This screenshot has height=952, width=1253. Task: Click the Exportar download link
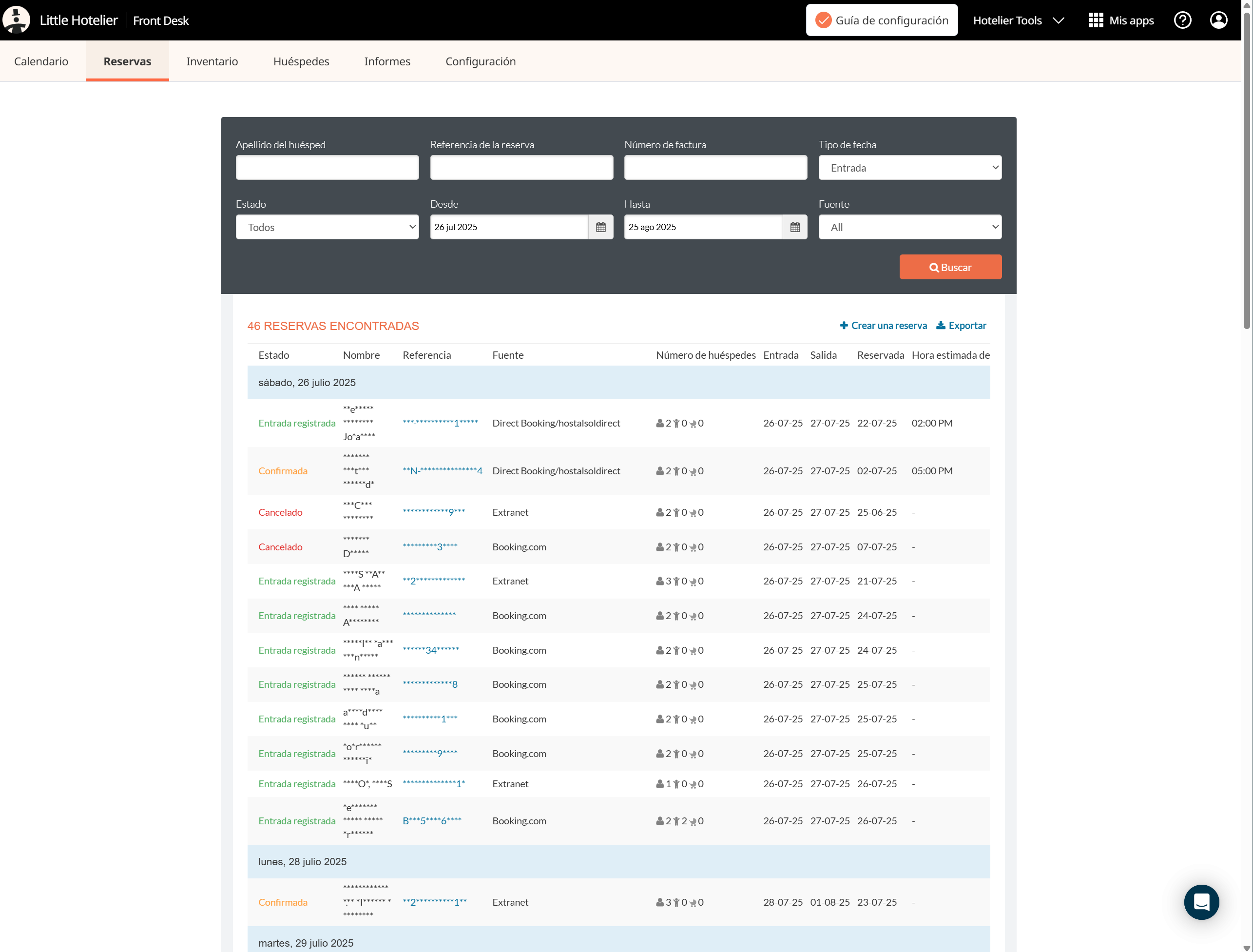tap(961, 325)
